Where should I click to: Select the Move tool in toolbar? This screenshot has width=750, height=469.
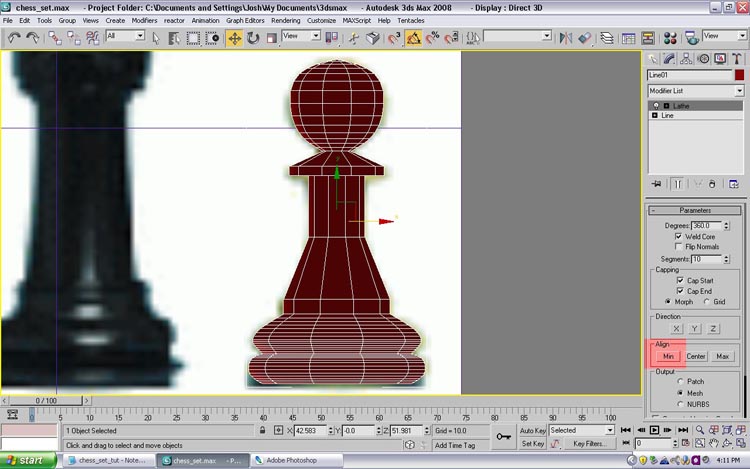235,37
